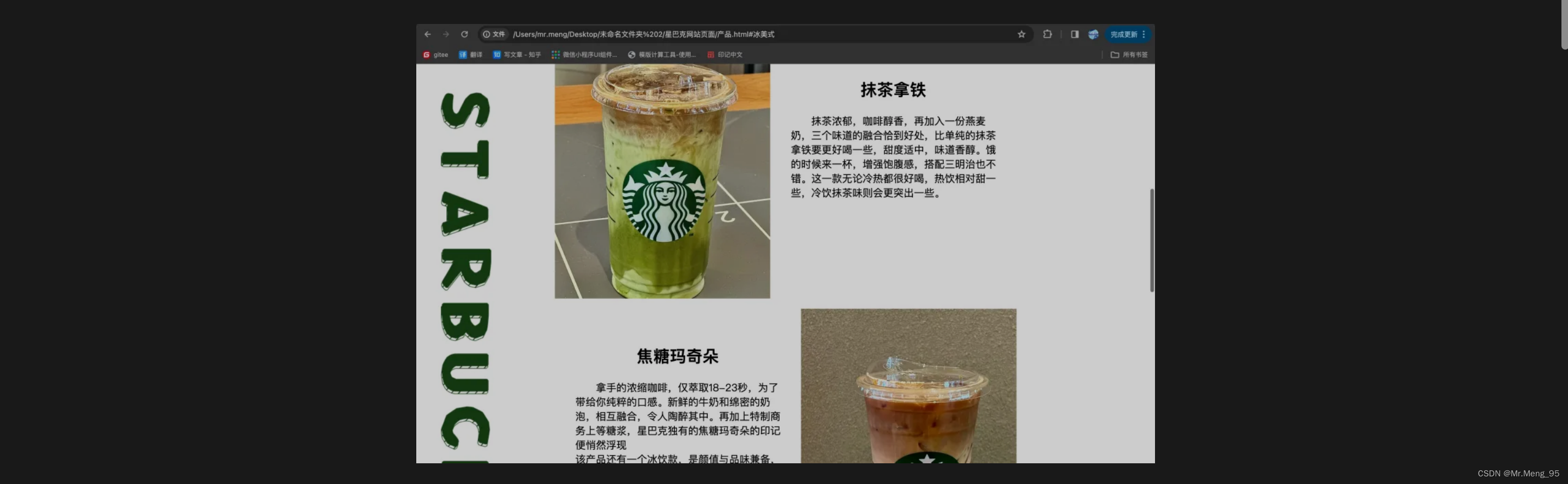Open the 微信小程序UI组件 bookmark

tap(584, 55)
